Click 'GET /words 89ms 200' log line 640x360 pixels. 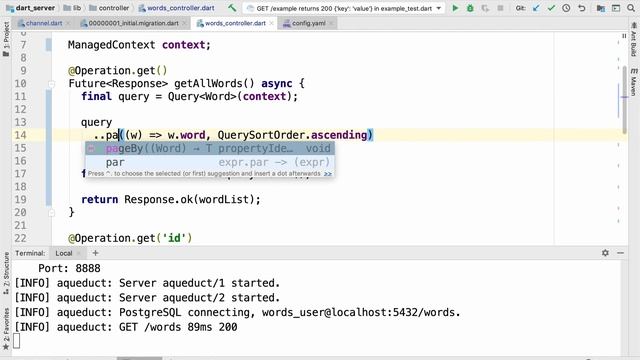[x=126, y=327]
